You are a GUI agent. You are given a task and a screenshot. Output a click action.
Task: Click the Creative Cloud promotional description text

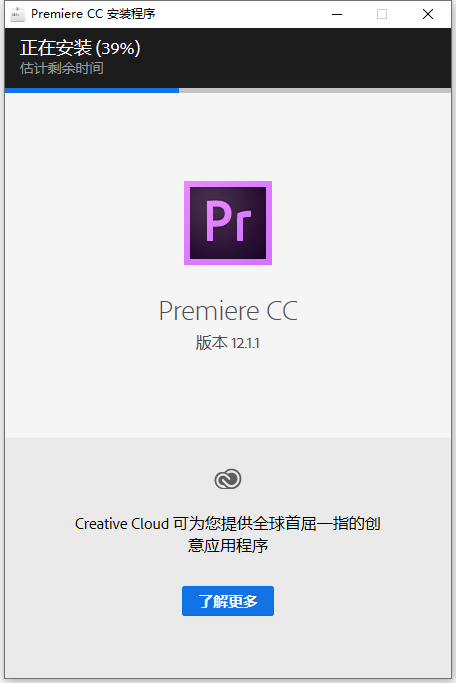228,534
